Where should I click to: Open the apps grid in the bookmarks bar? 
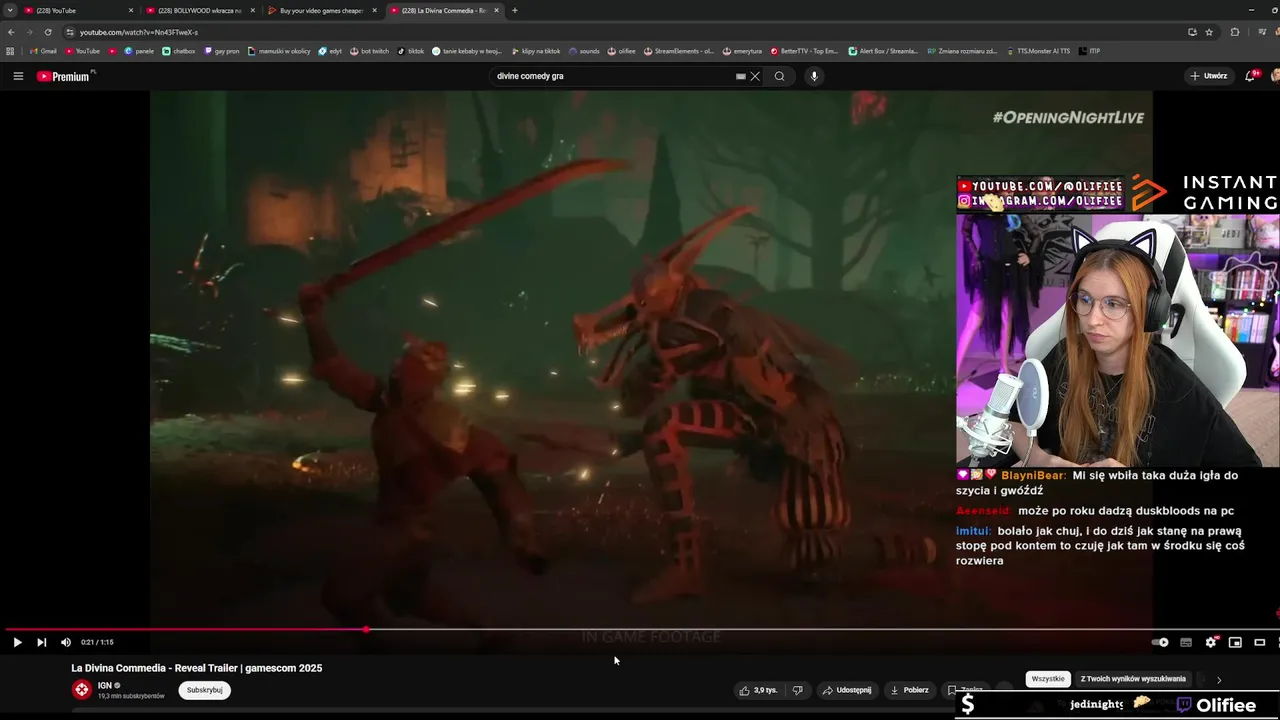coord(10,51)
